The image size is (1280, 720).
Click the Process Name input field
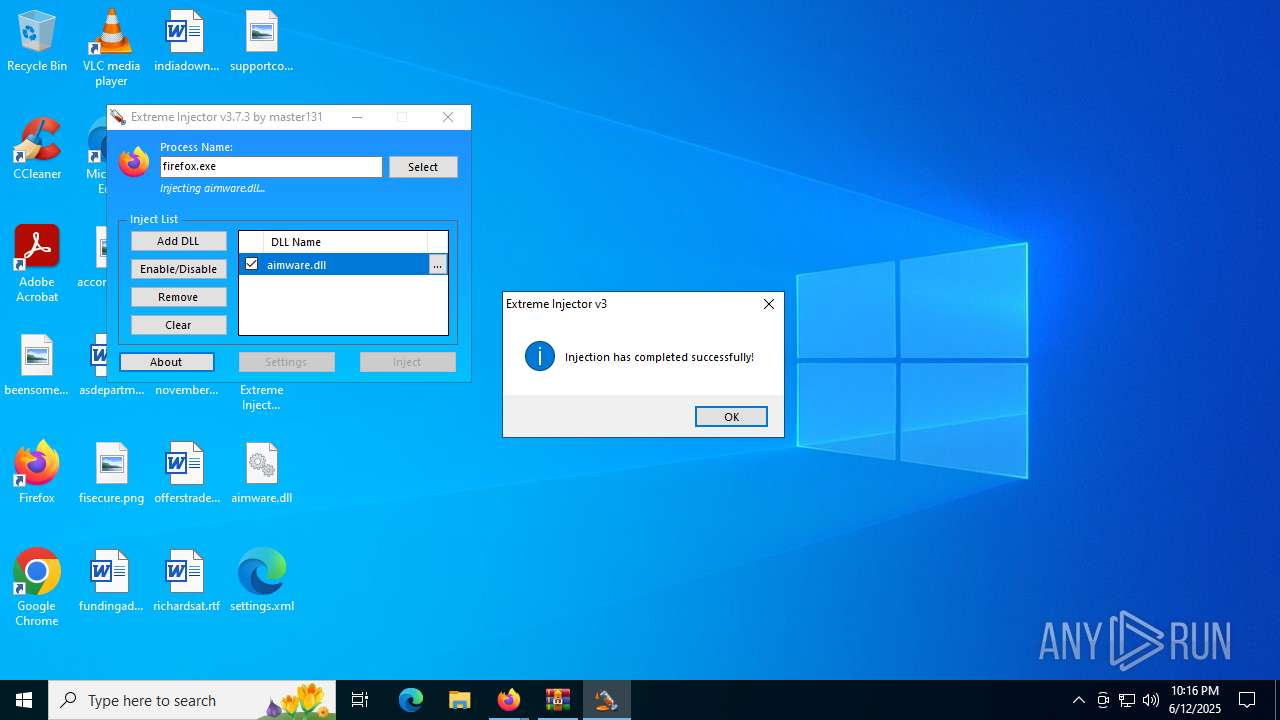[271, 167]
